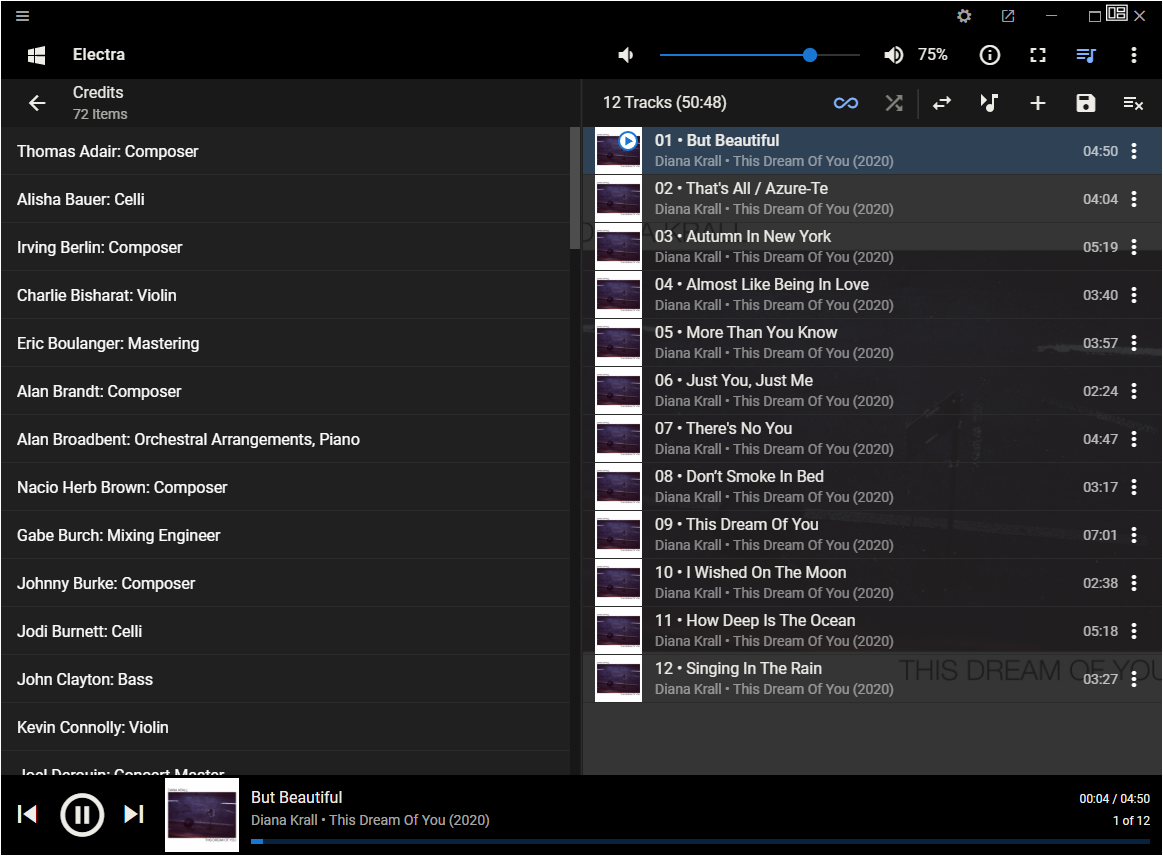Enter fullscreen mode via header icon
1163x856 pixels.
pyautogui.click(x=1038, y=55)
